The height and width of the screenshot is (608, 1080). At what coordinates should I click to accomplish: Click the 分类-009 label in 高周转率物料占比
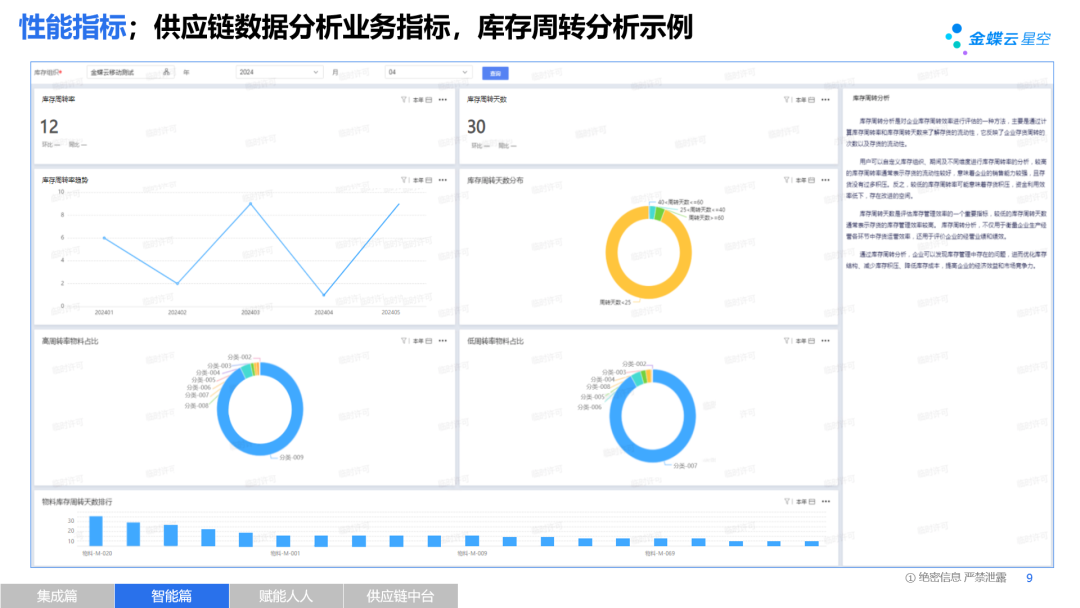[291, 457]
